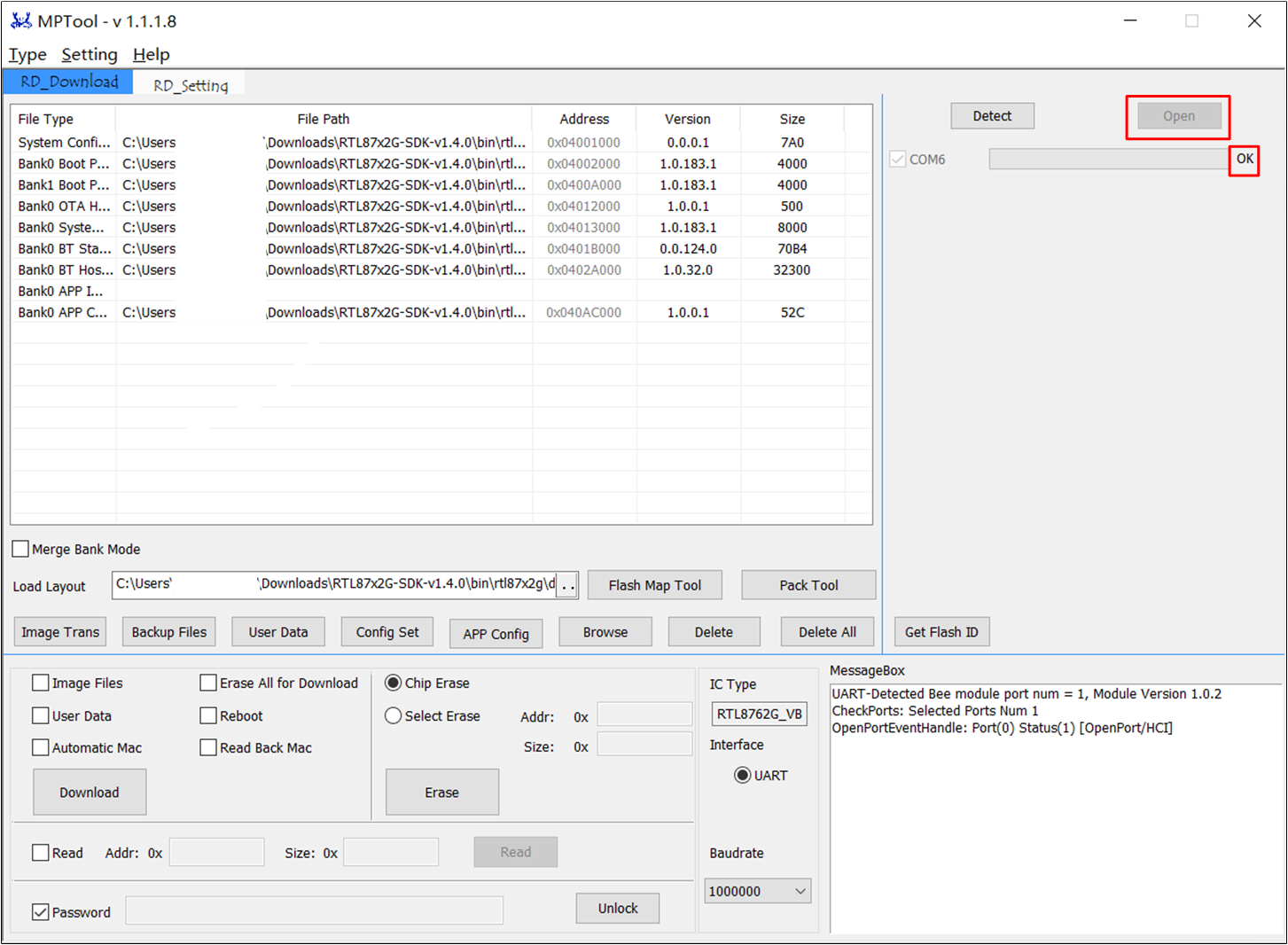Click the Unlock button
Screen dimensions: 1288x945
point(617,909)
